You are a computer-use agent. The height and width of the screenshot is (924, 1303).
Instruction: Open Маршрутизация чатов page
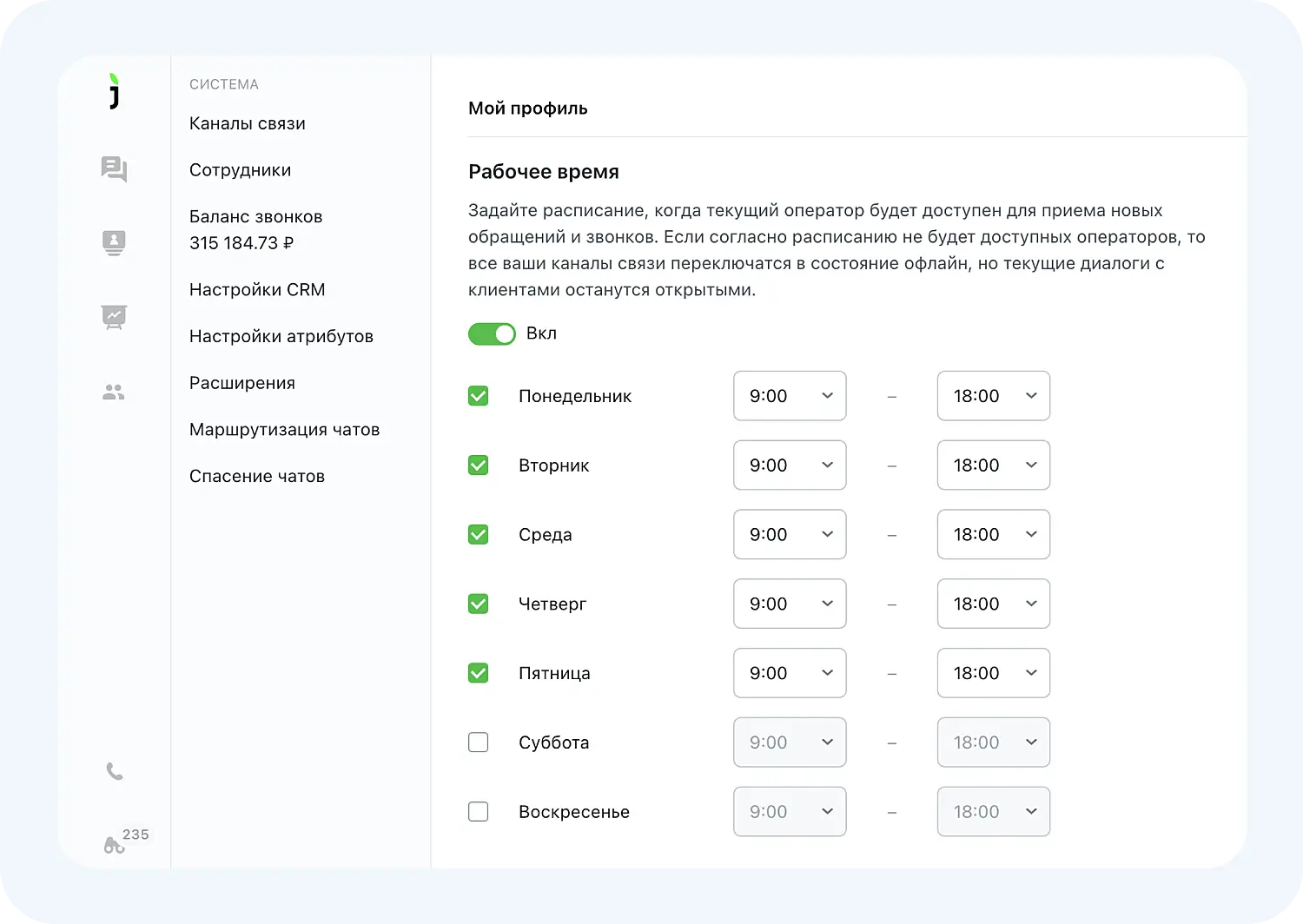click(x=285, y=430)
